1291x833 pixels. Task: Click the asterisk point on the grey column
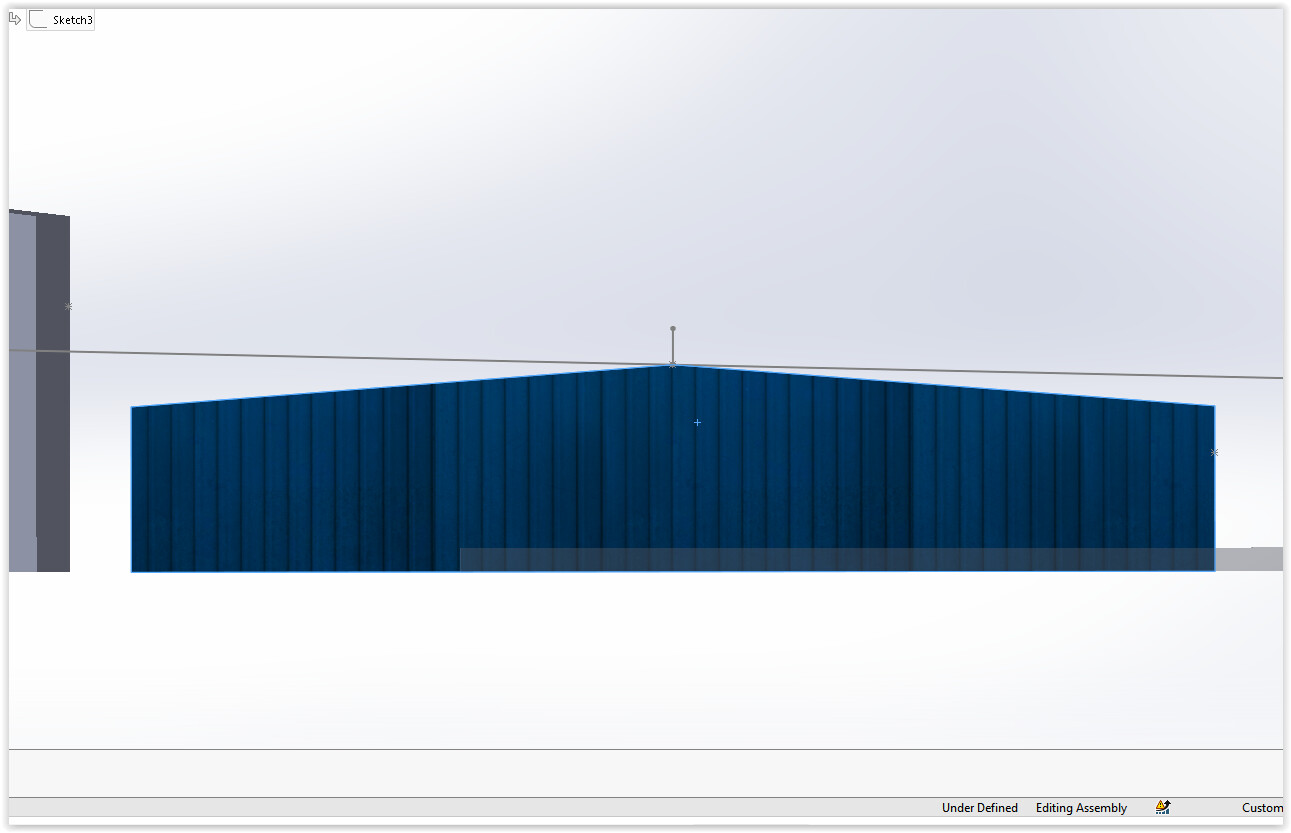69,306
